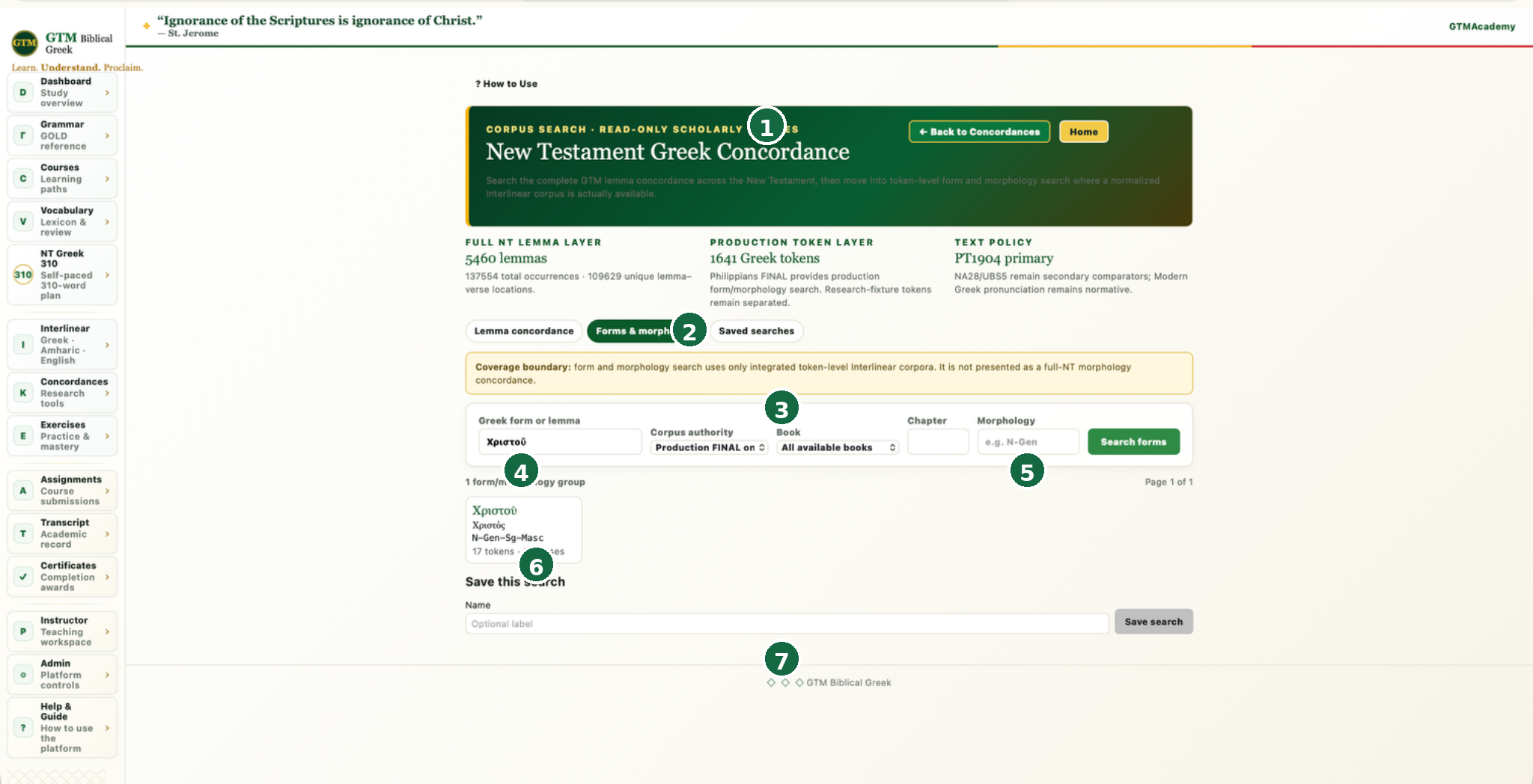Viewport: 1533px width, 784px height.
Task: Open the Saved searches tab
Action: coord(756,331)
